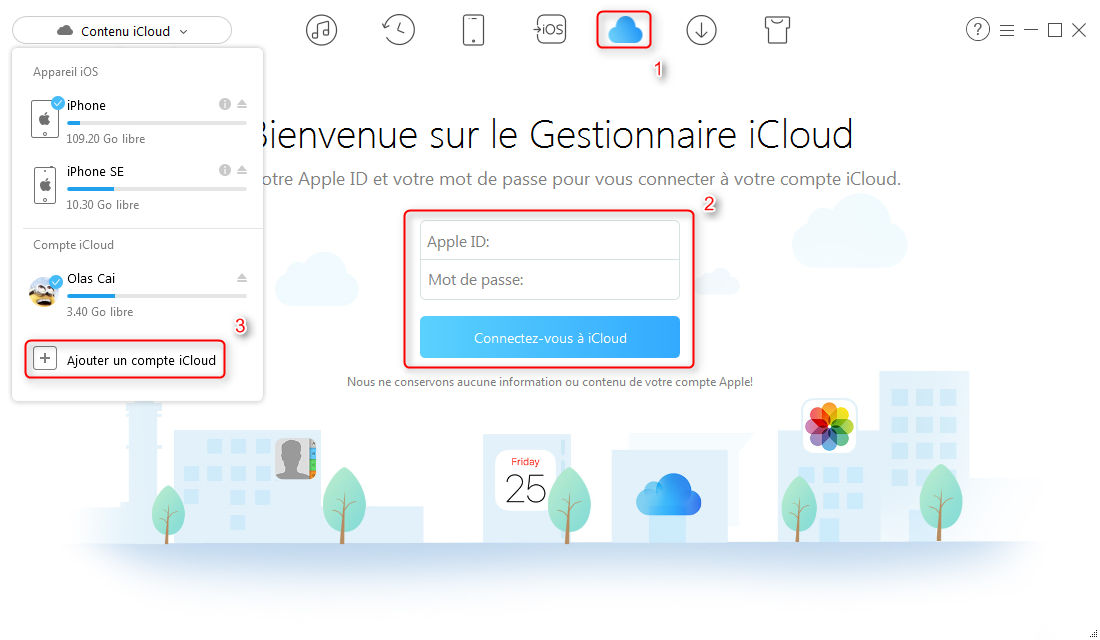The width and height of the screenshot is (1100, 640).
Task: Click the iPhone SE storage progress bar
Action: coord(156,189)
